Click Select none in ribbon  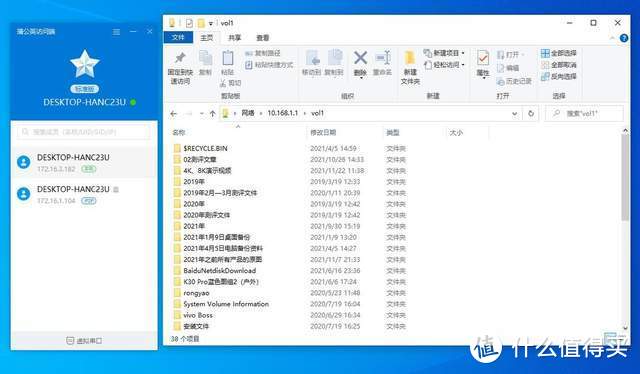tap(559, 65)
